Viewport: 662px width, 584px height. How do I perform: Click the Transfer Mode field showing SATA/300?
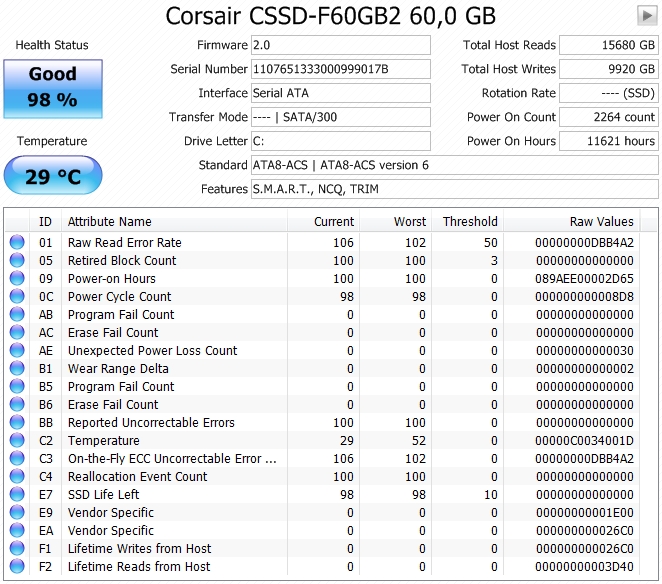point(341,117)
